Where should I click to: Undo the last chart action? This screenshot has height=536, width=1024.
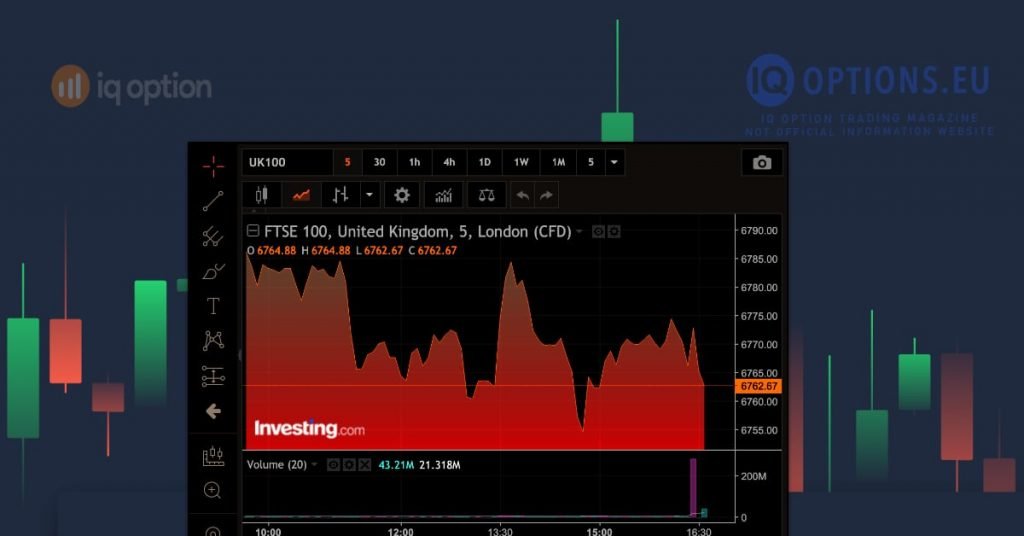tap(522, 195)
